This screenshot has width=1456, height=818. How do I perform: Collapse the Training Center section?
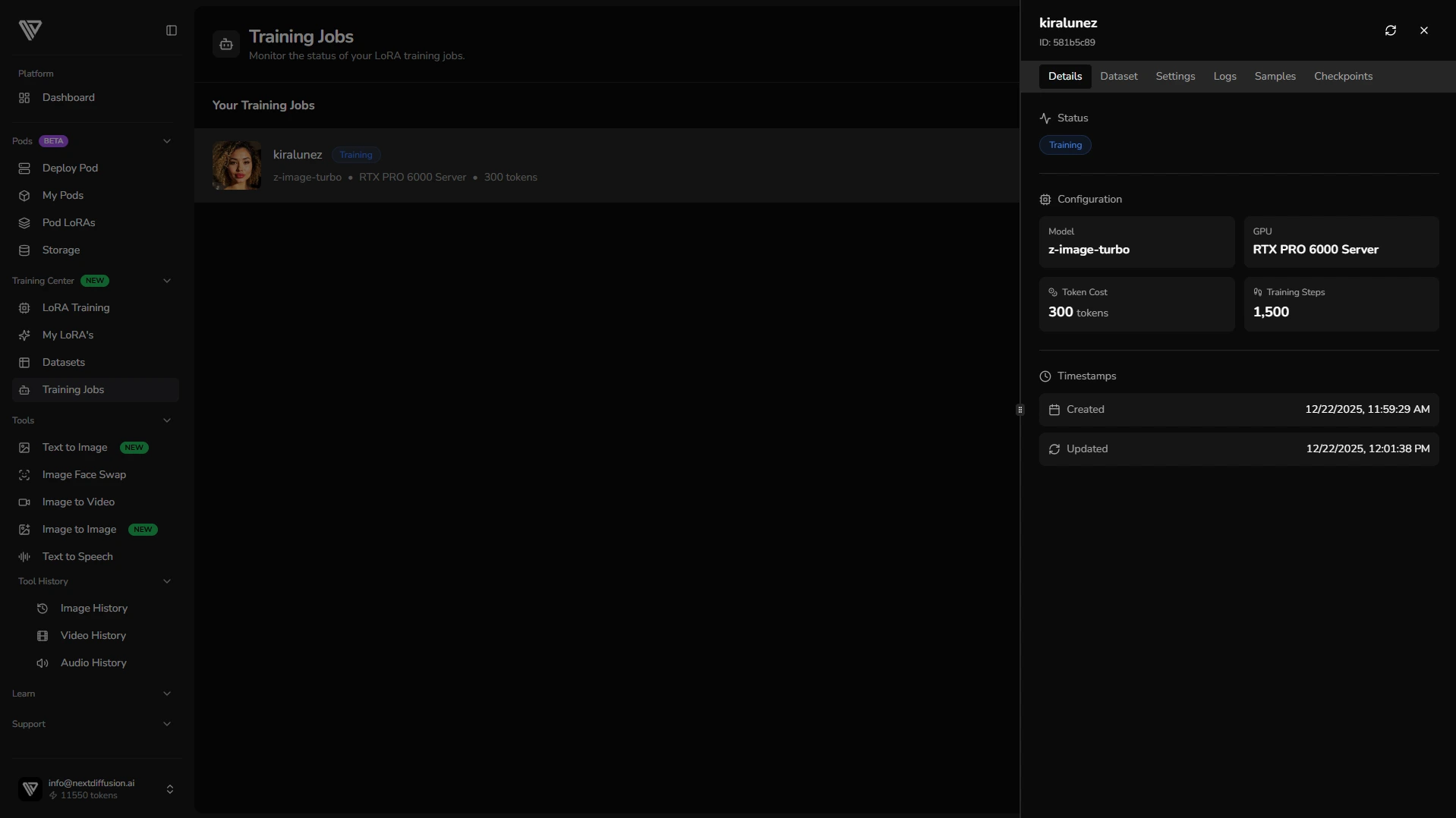point(167,281)
